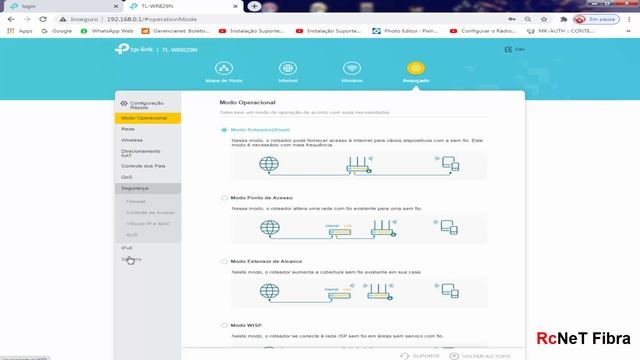Screen dimensions: 640x360
Task: Switch to the TL-WR829N browser tab
Action: coord(183,6)
